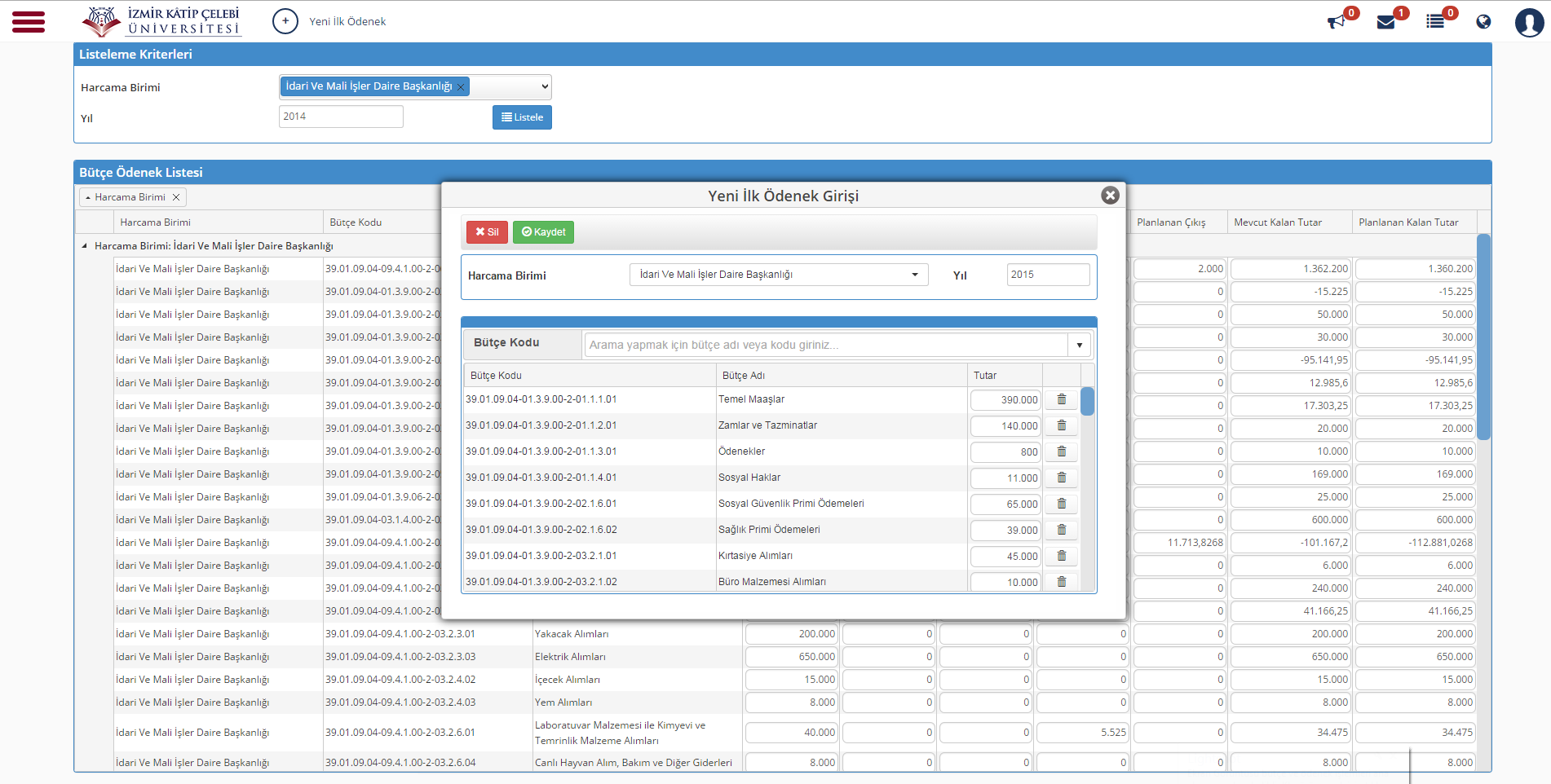Click the İzmir Kâtip Çelebi Üniversitesi logo
1551x784 pixels.
click(161, 22)
